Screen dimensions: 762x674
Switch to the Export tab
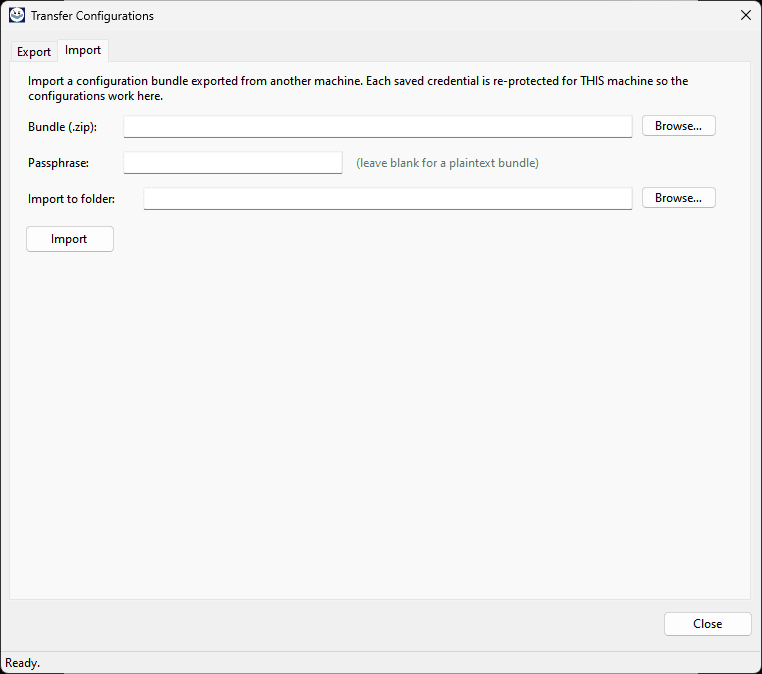coord(34,52)
